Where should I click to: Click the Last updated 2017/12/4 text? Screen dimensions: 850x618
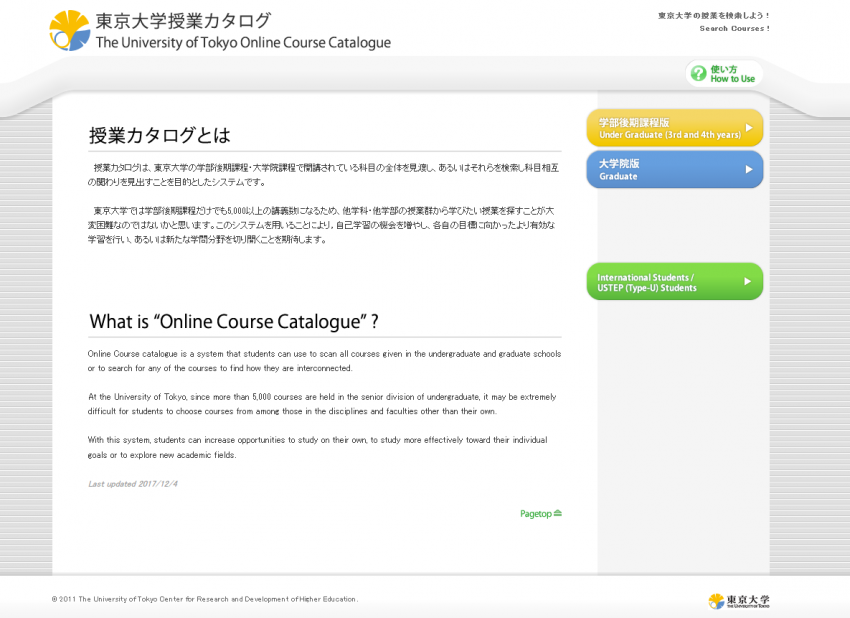click(133, 484)
